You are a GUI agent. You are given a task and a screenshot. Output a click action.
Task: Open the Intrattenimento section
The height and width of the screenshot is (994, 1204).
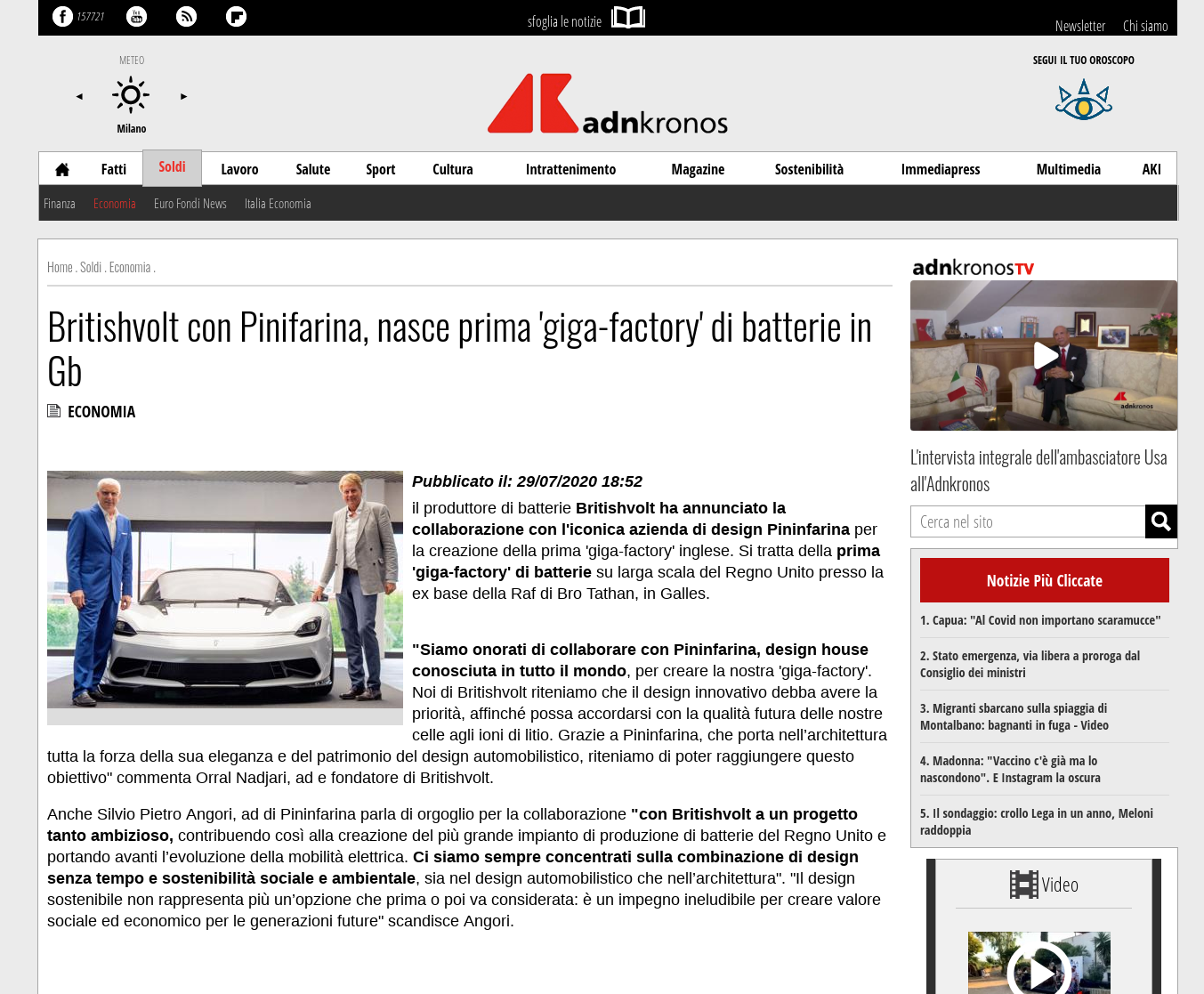[x=570, y=169]
